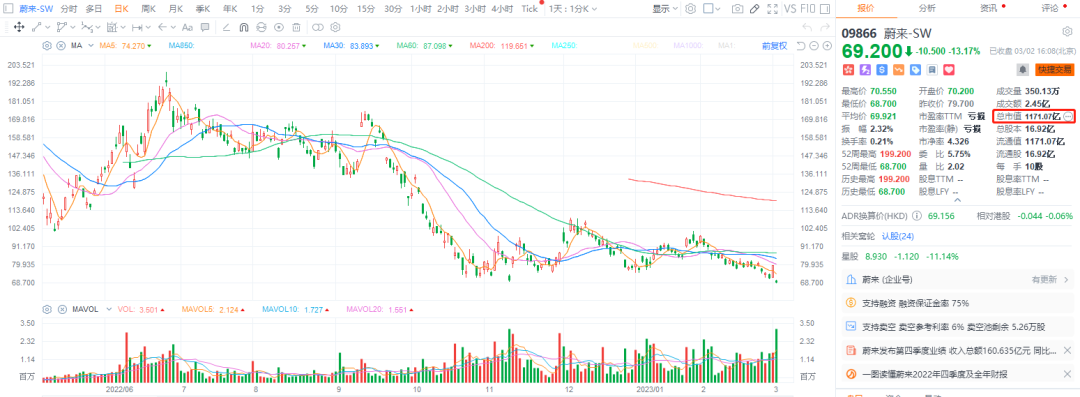This screenshot has height=397, width=1080.
Task: Select the eraser tool in drawing toolbar
Action: pyautogui.click(x=226, y=27)
